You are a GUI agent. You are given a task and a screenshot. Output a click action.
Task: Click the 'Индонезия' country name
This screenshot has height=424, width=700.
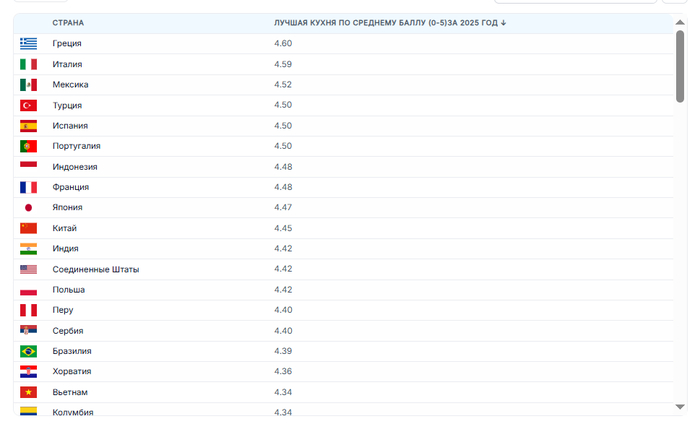76,167
